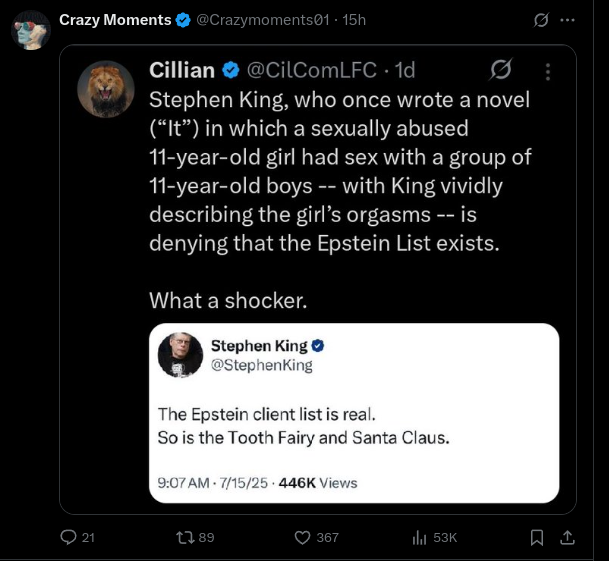Repost this tweet via retweet icon
This screenshot has height=561, width=609.
click(182, 538)
